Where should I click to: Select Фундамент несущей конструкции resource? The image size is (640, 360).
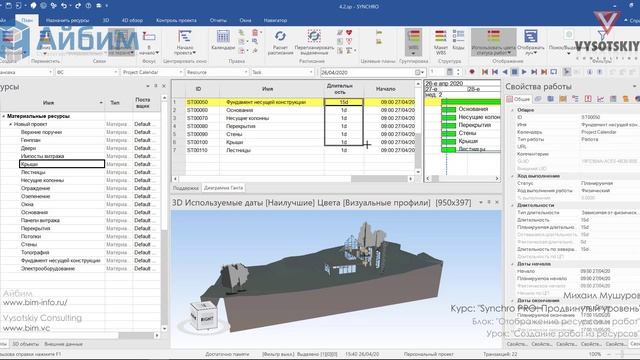(60, 260)
